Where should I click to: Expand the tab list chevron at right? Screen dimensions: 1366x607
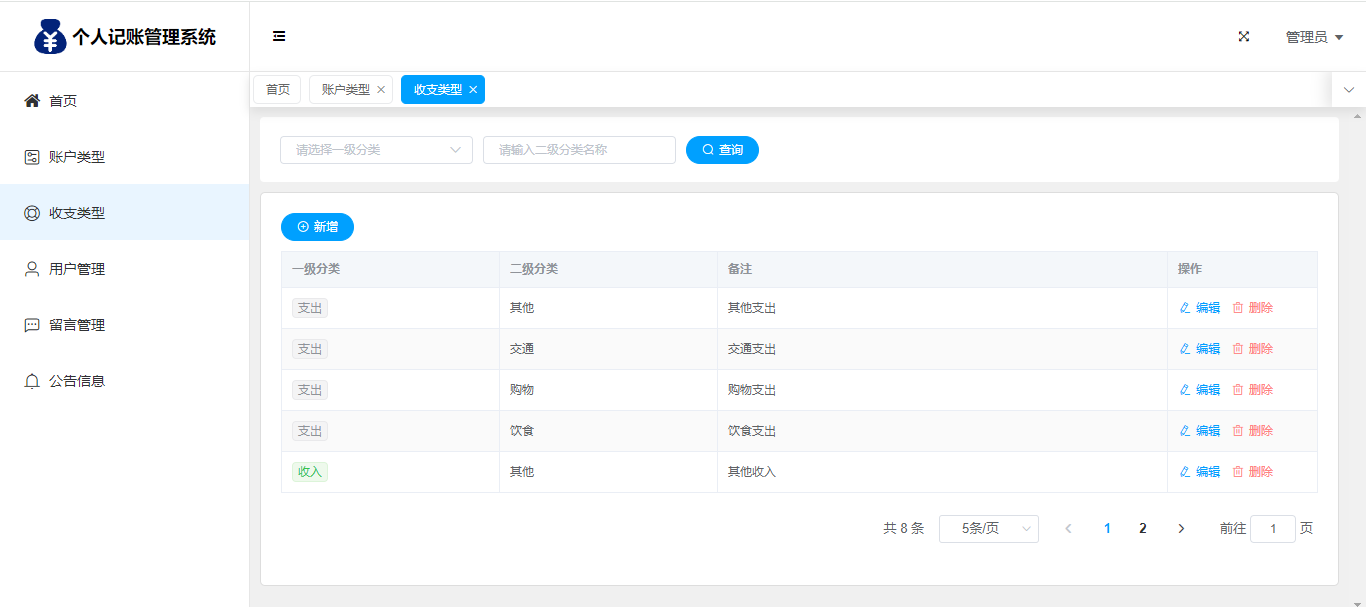tap(1348, 90)
